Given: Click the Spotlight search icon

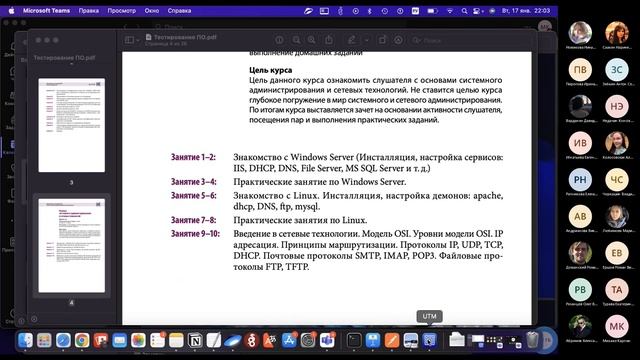Looking at the screenshot, I should (x=464, y=11).
